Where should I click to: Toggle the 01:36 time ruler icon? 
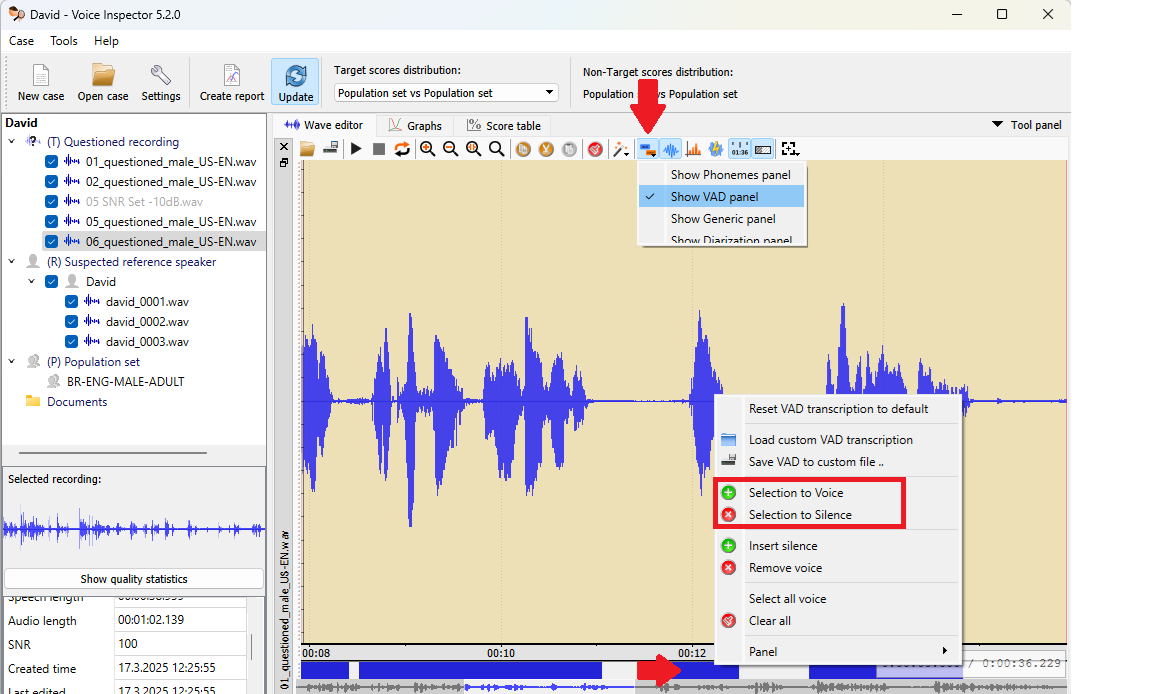740,149
